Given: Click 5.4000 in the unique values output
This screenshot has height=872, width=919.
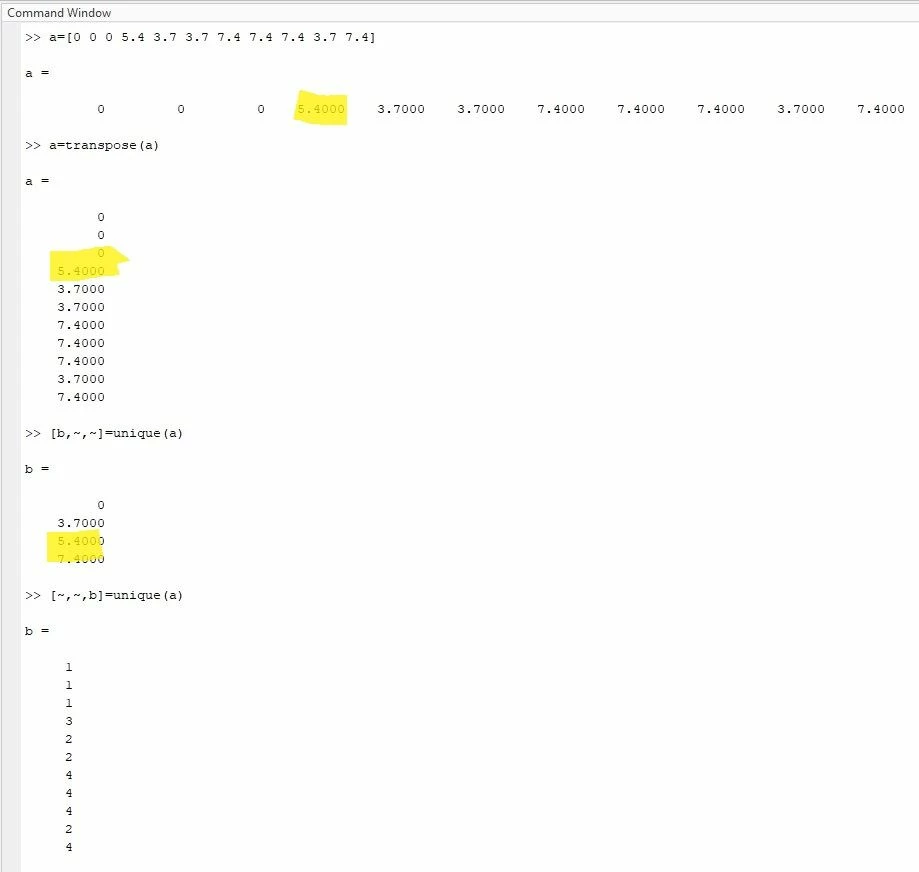Looking at the screenshot, I should pos(81,541).
